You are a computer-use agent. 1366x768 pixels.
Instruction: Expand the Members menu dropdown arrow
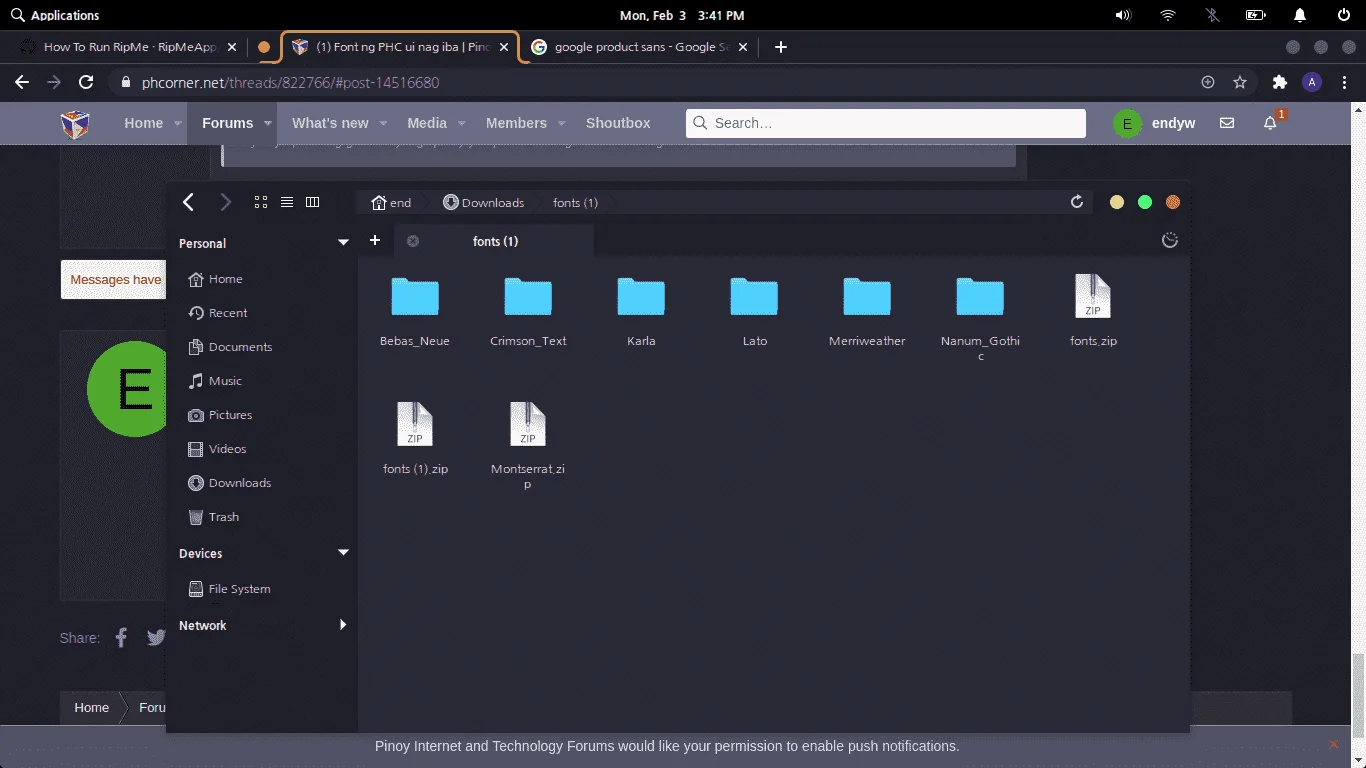click(x=562, y=124)
